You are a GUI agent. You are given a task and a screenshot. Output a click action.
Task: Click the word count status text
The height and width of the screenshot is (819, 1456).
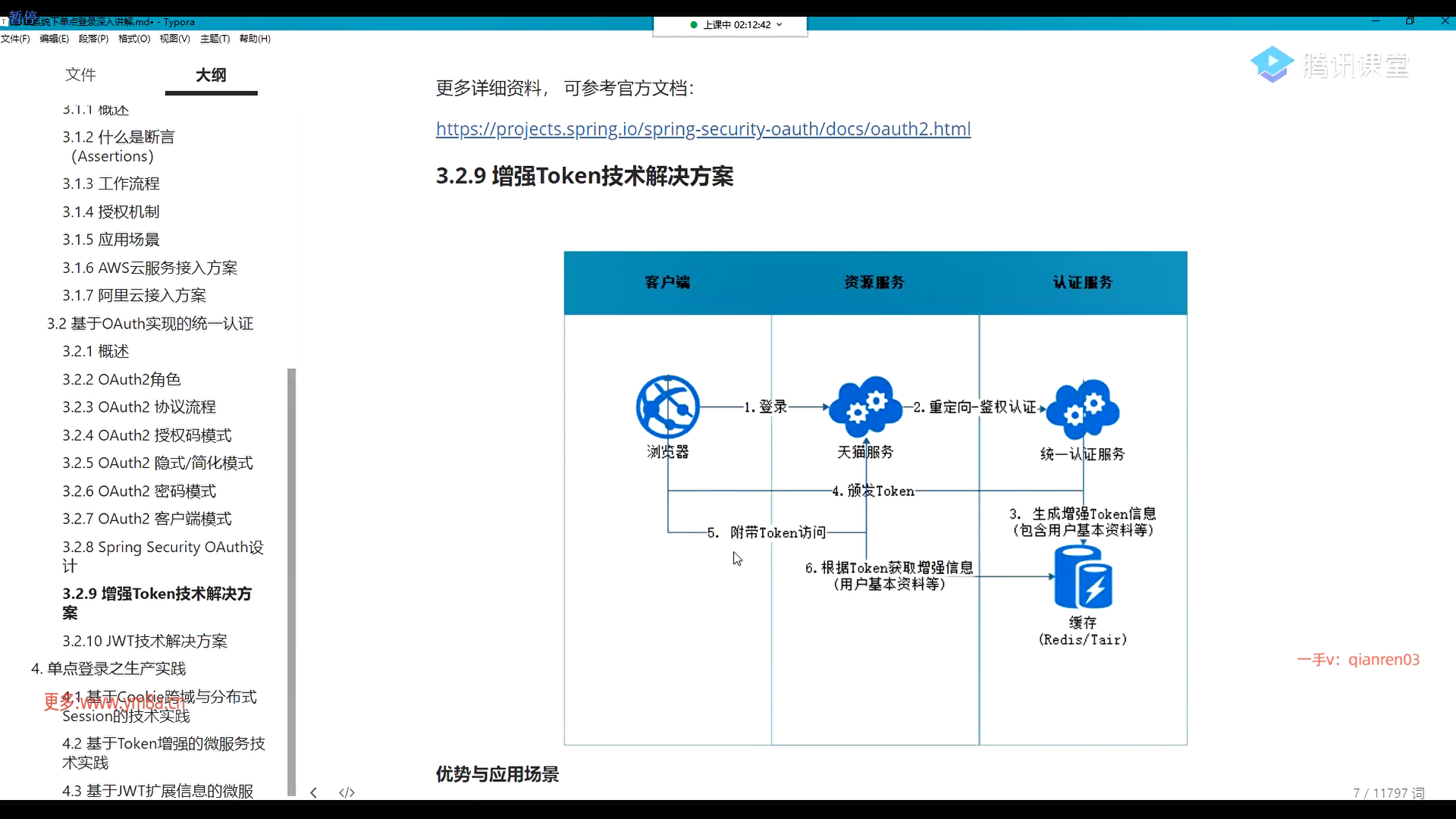[x=1389, y=792]
